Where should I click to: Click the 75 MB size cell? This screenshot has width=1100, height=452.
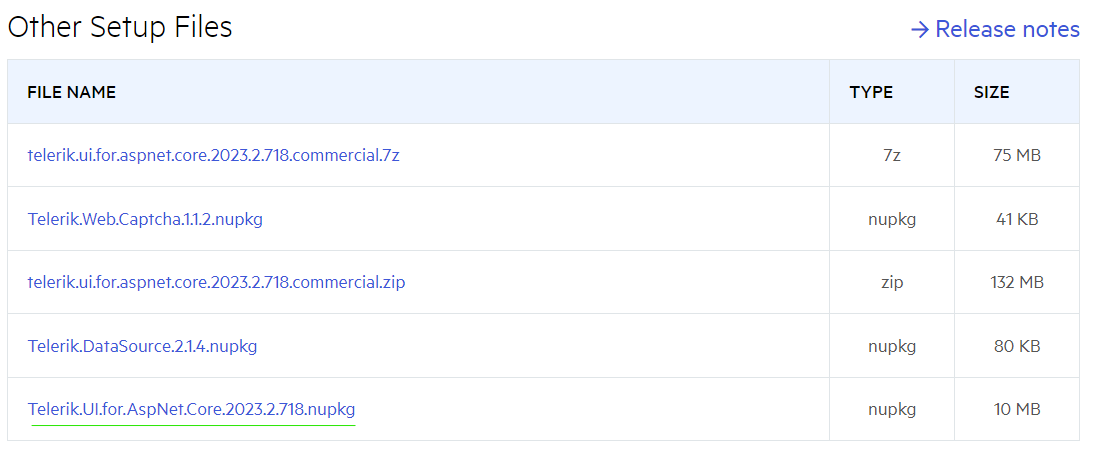click(1017, 155)
